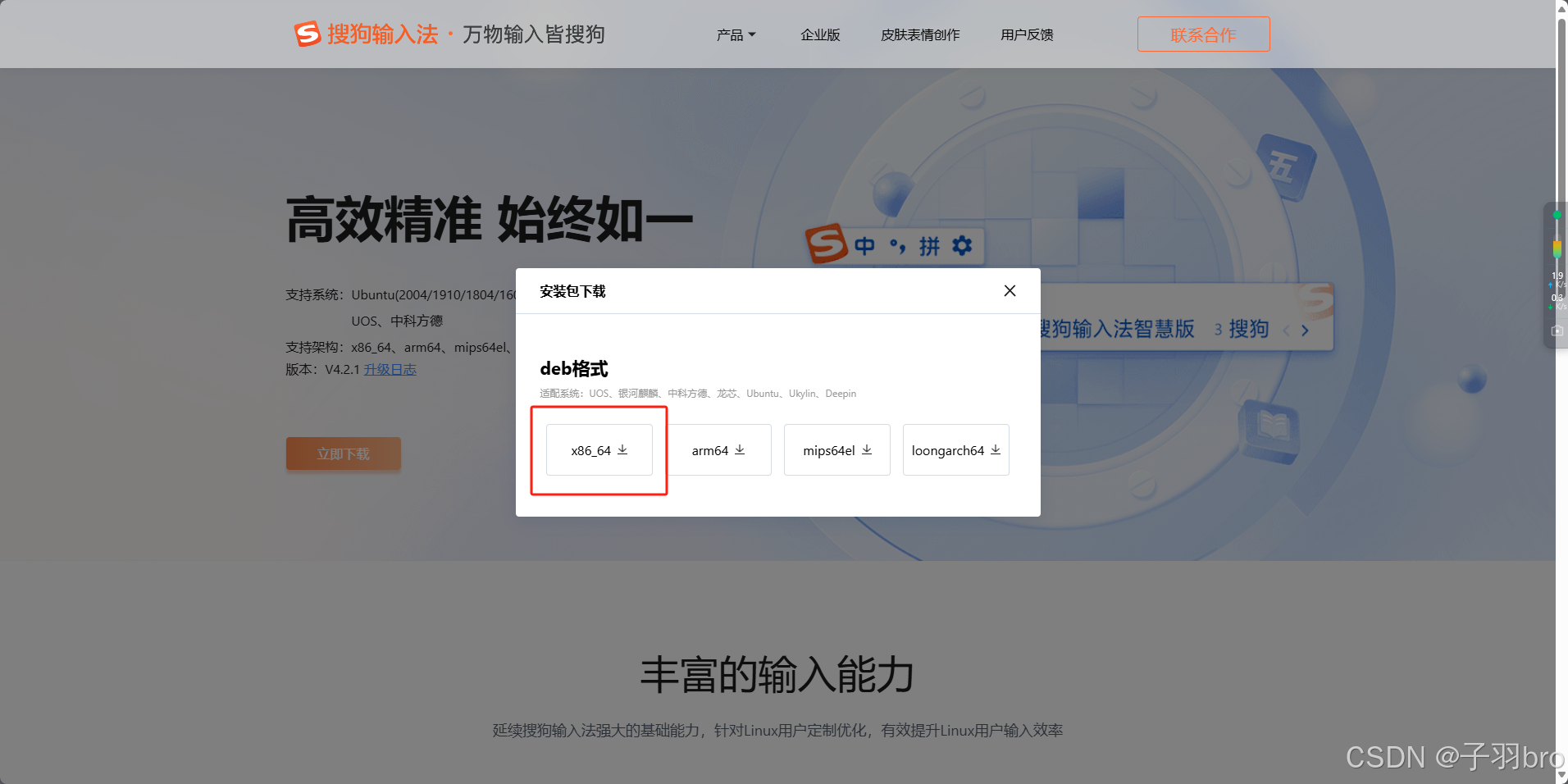The height and width of the screenshot is (784, 1568).
Task: Click the 高效精准 始终如一 headline
Action: (x=490, y=220)
